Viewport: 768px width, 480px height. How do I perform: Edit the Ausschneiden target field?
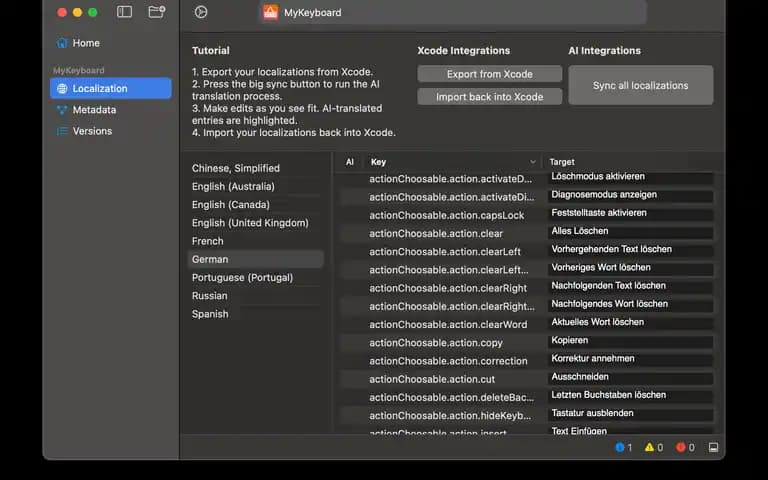pos(630,377)
